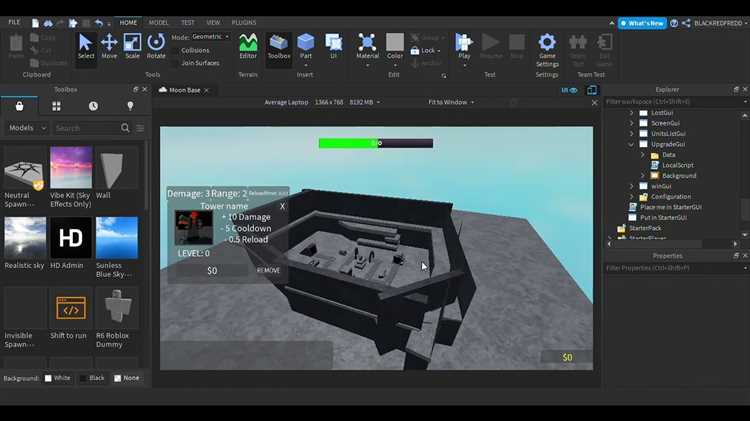Open the UI insert tool

point(333,46)
